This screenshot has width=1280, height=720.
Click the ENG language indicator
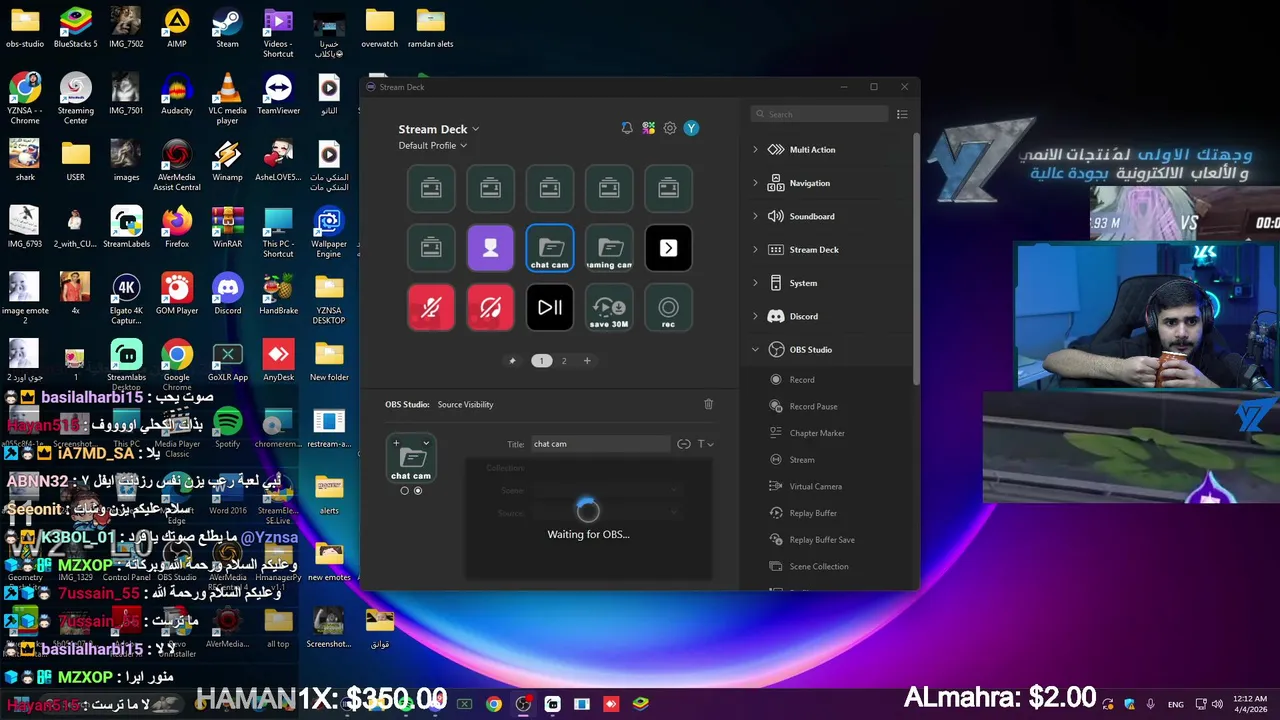1176,704
